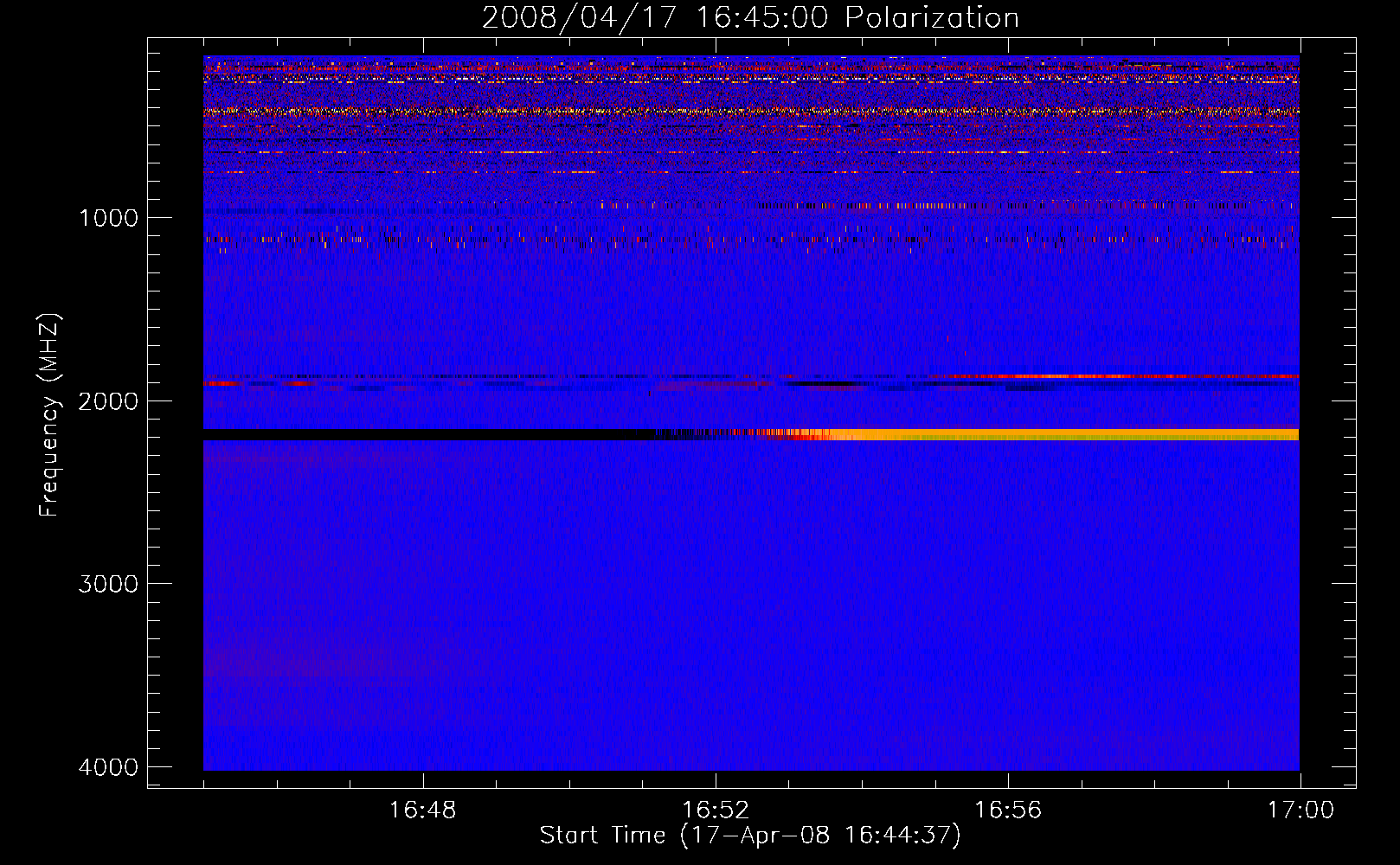
Task: Click the 16:52 time tick label
Action: [x=716, y=811]
